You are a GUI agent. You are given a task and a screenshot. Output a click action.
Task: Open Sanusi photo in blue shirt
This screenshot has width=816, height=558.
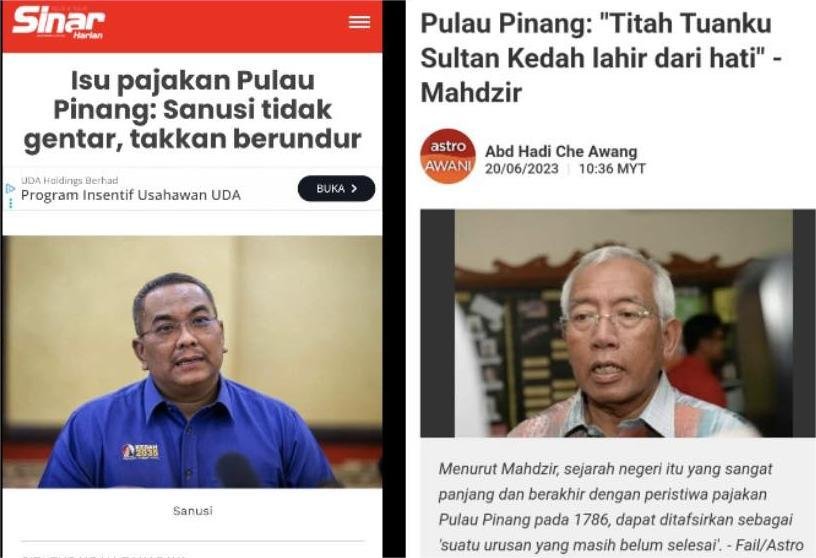[192, 362]
